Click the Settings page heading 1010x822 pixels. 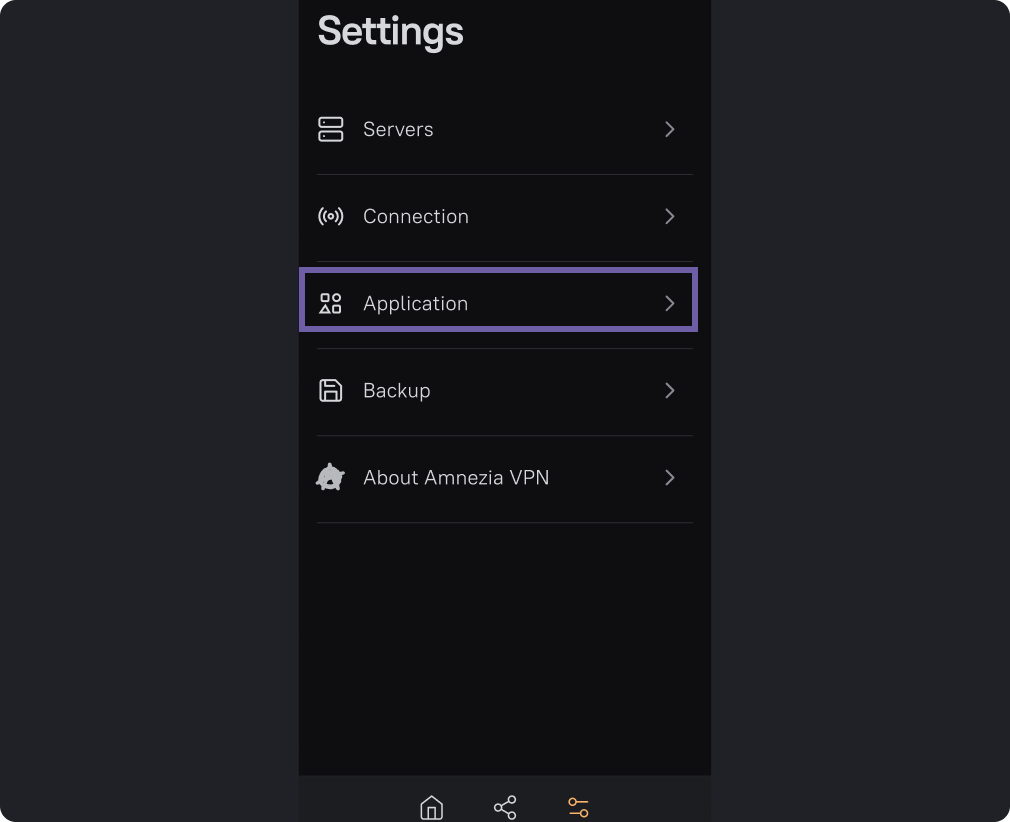(390, 32)
